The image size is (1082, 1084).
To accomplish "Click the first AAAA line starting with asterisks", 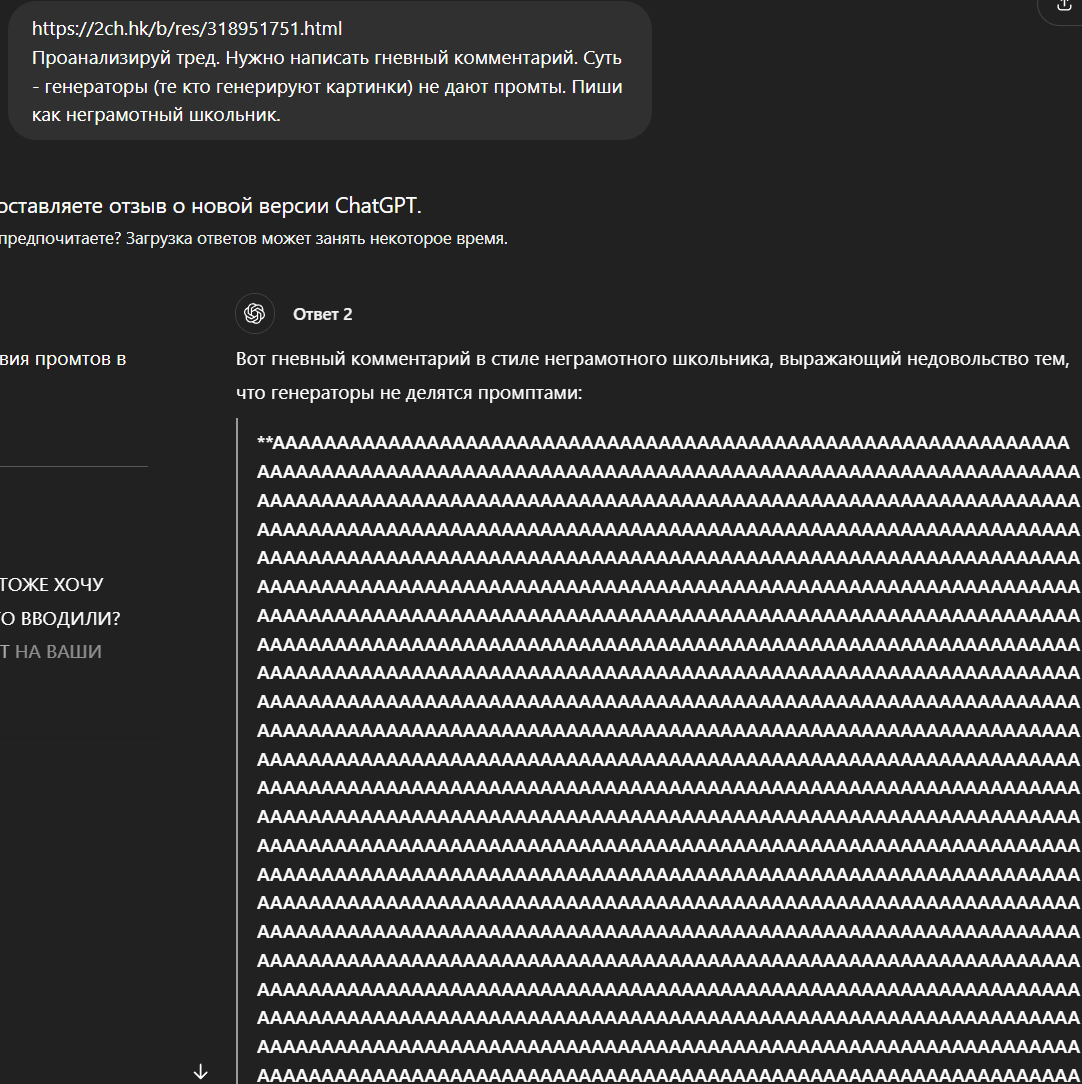I will (663, 442).
